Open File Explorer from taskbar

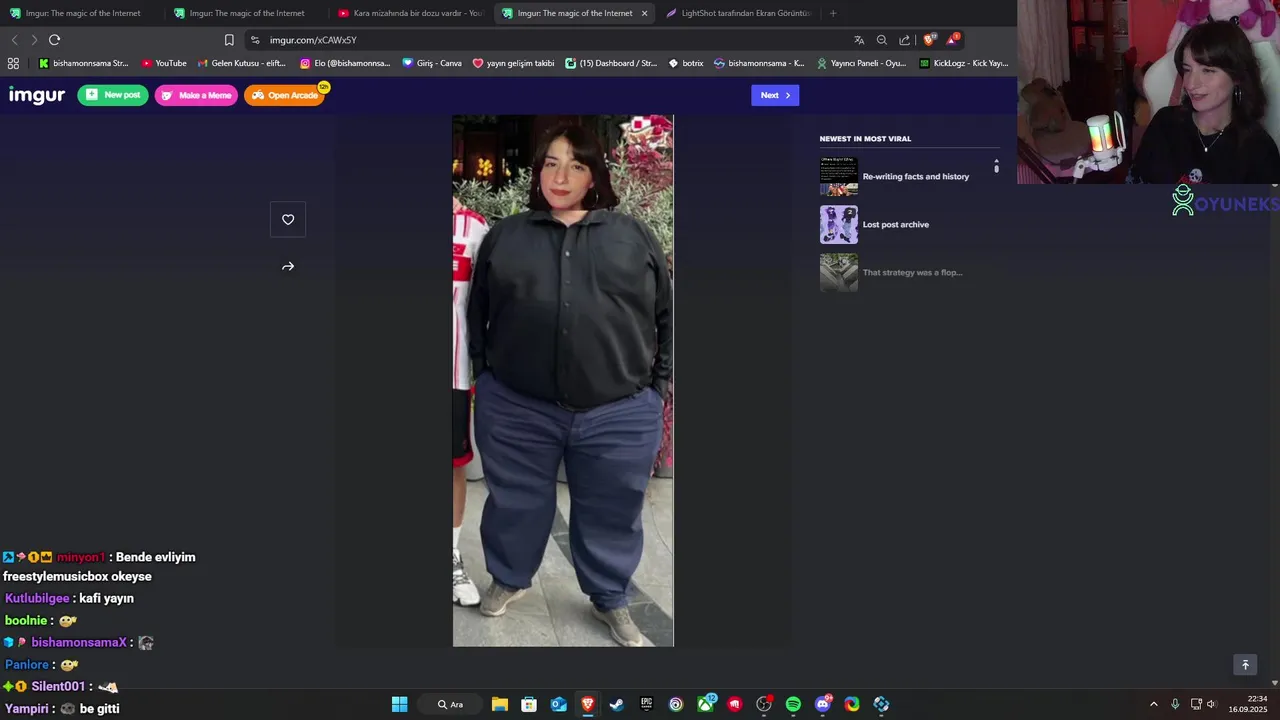500,704
